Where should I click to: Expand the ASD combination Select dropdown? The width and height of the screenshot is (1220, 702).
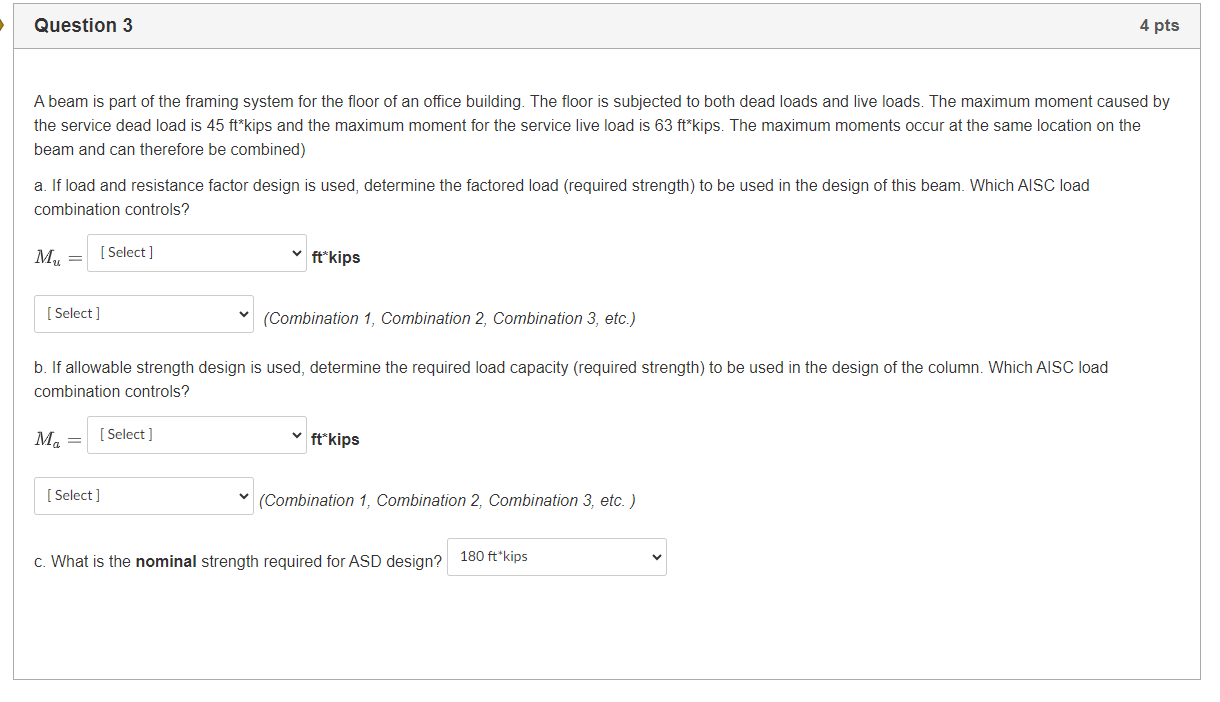click(143, 495)
